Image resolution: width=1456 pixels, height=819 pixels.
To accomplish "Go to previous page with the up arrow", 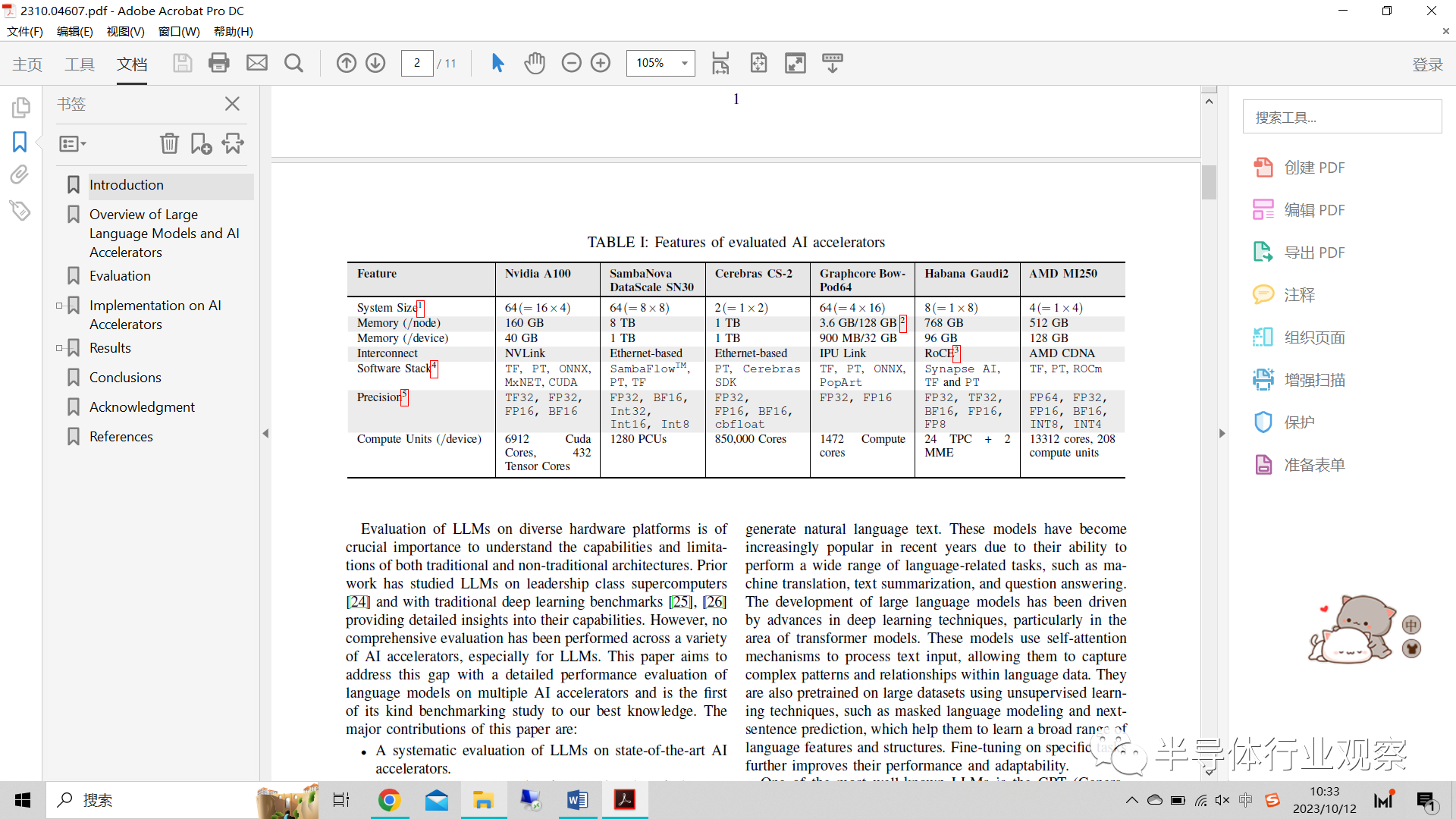I will tap(347, 63).
